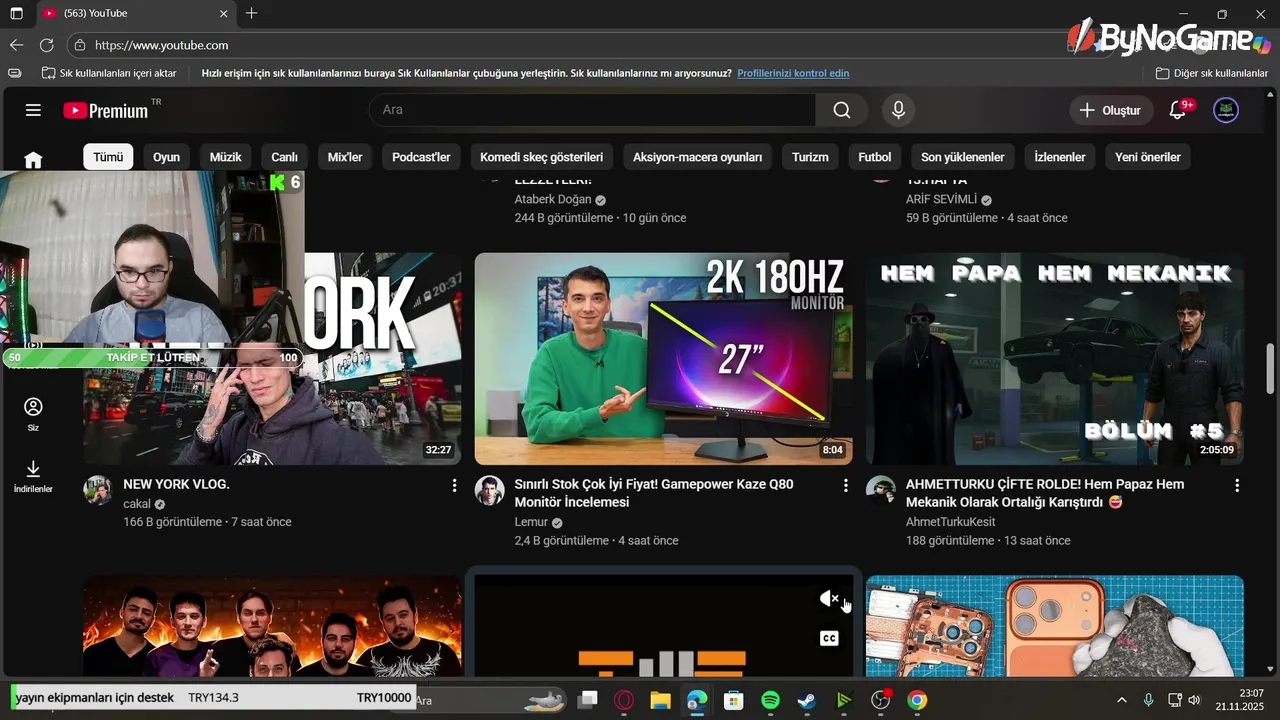Open the phone teardown thumbnail

click(1055, 627)
